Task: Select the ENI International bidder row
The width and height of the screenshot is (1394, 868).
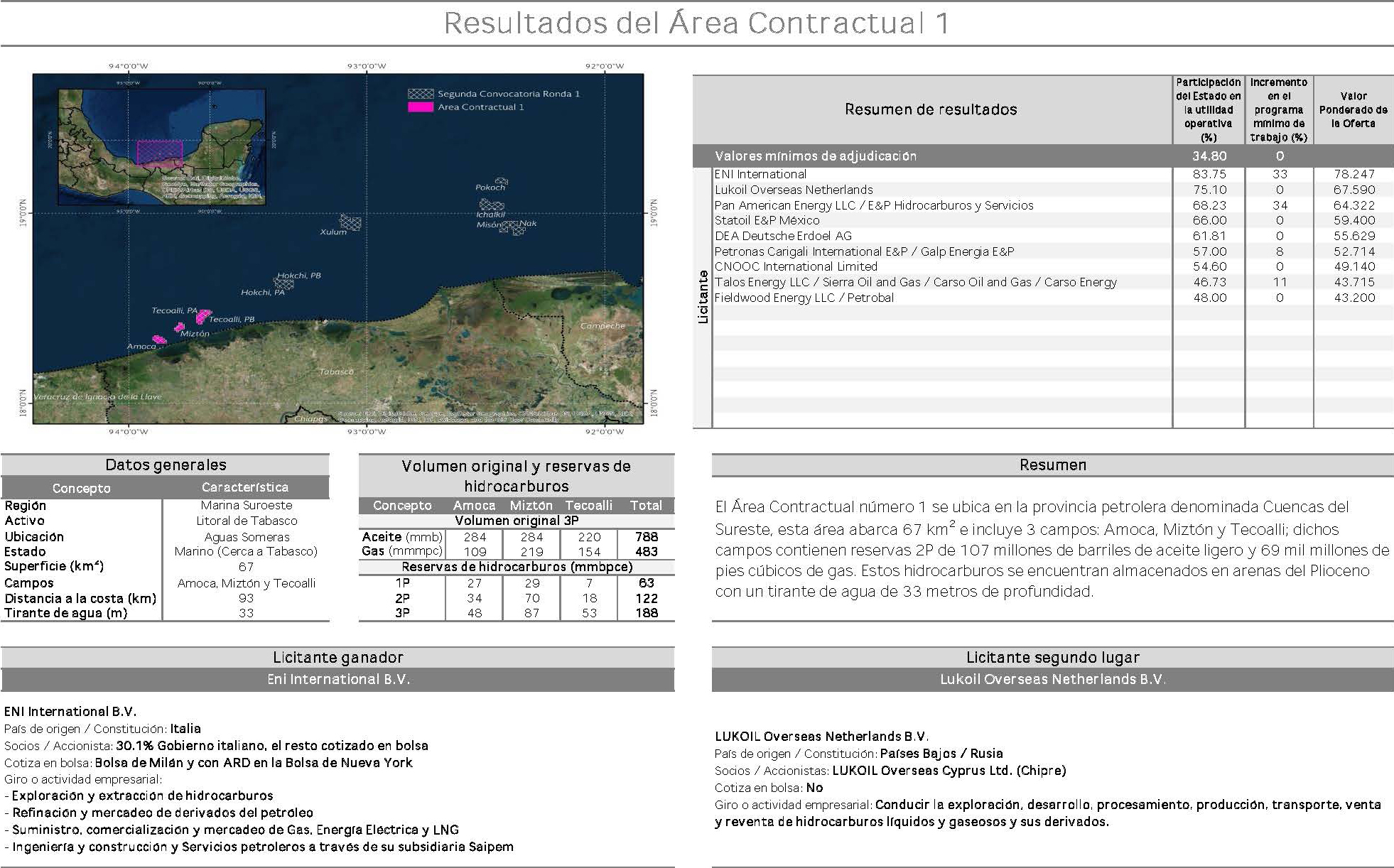Action: 760,174
